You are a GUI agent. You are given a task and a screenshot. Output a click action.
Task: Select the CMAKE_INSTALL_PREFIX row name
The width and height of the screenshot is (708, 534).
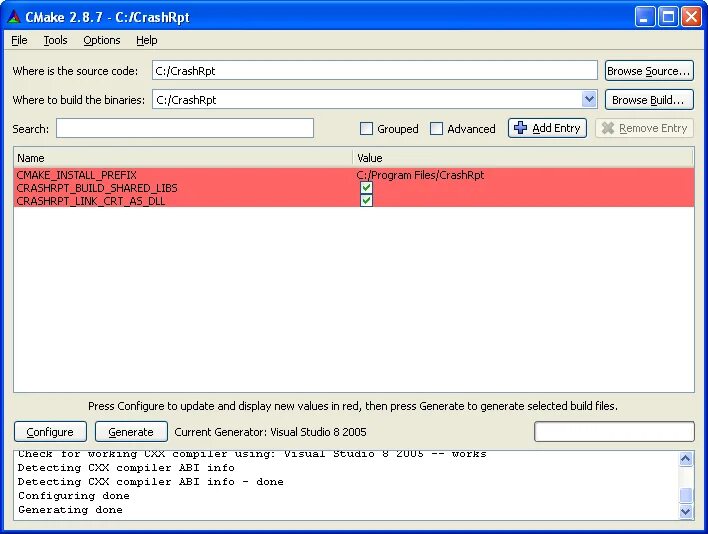76,175
